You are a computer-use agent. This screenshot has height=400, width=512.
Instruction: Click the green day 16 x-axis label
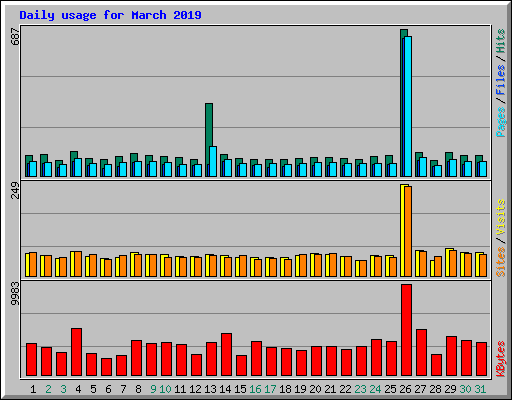point(255,389)
